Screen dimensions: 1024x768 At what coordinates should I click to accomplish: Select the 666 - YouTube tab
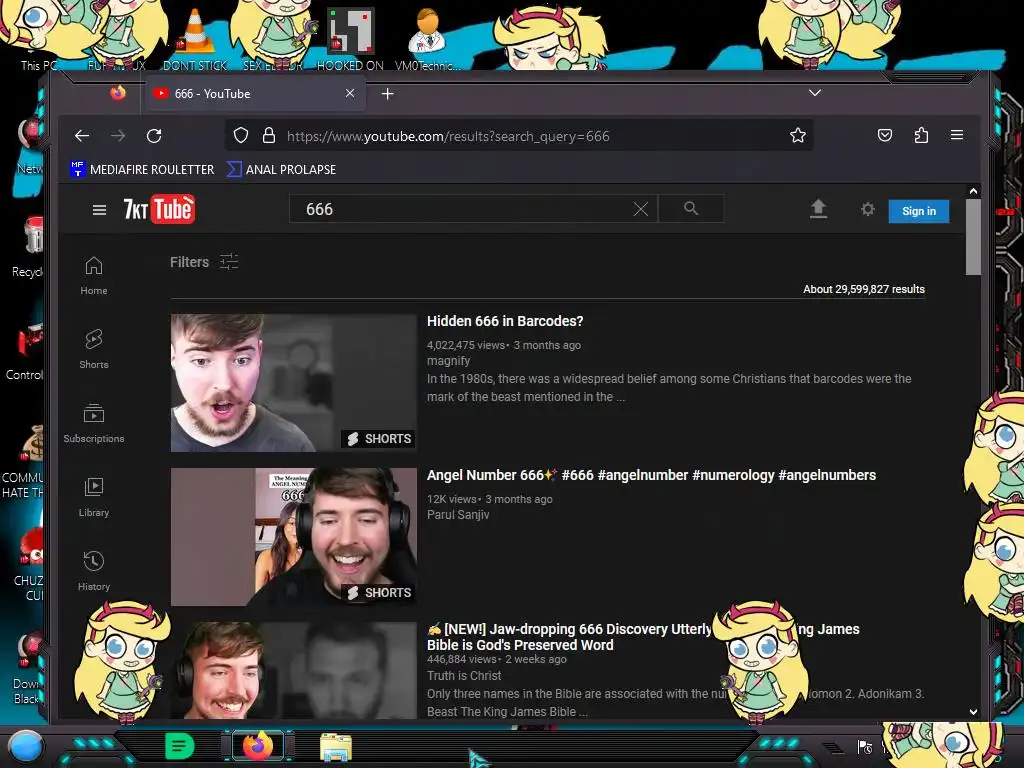254,94
